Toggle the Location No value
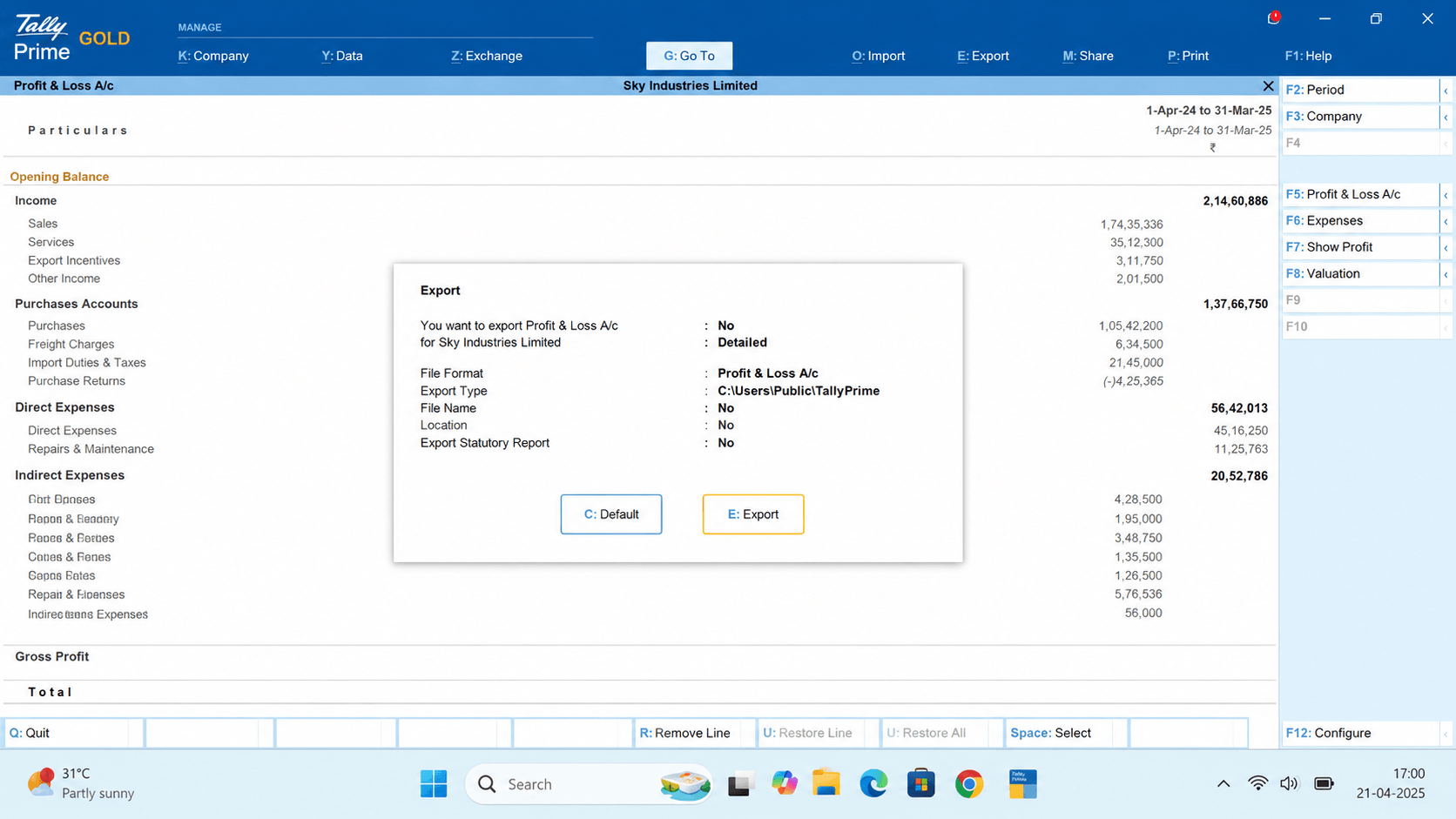The width and height of the screenshot is (1456, 819). [725, 426]
